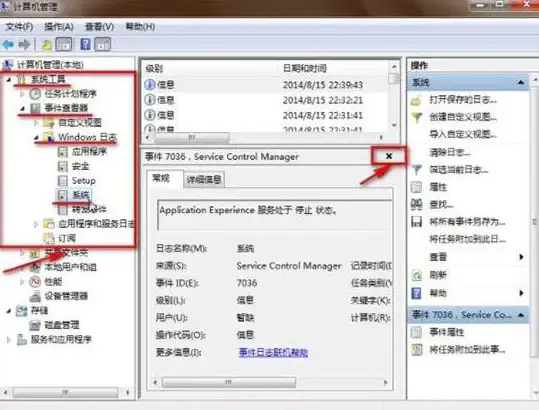This screenshot has width=539, height=410.
Task: Click the Up one level toolbar icon
Action: point(46,44)
